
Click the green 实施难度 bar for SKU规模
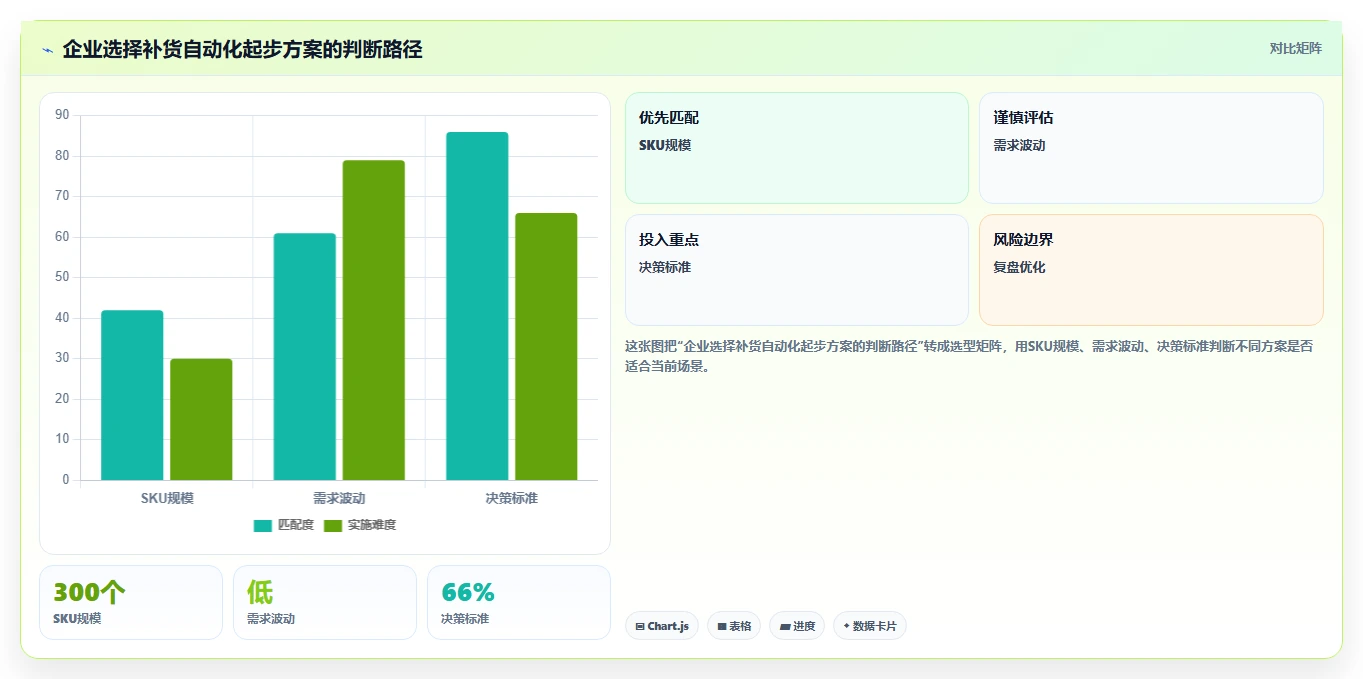[x=201, y=419]
